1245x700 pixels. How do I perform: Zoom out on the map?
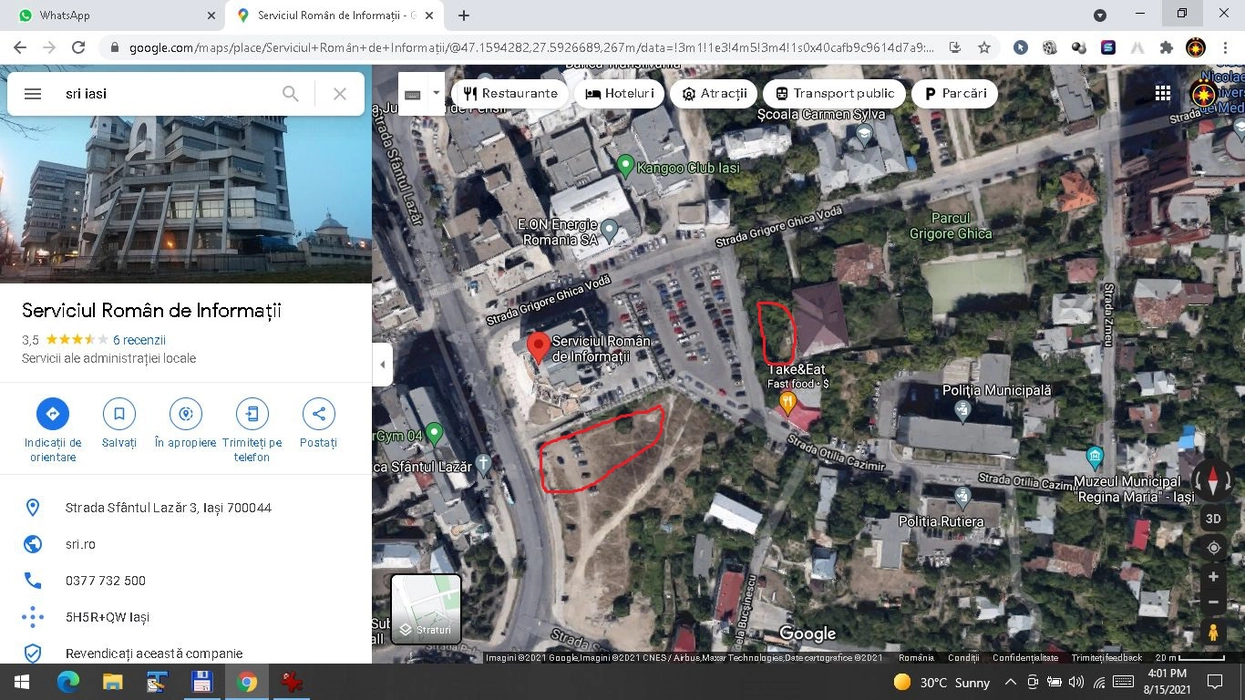pyautogui.click(x=1213, y=602)
